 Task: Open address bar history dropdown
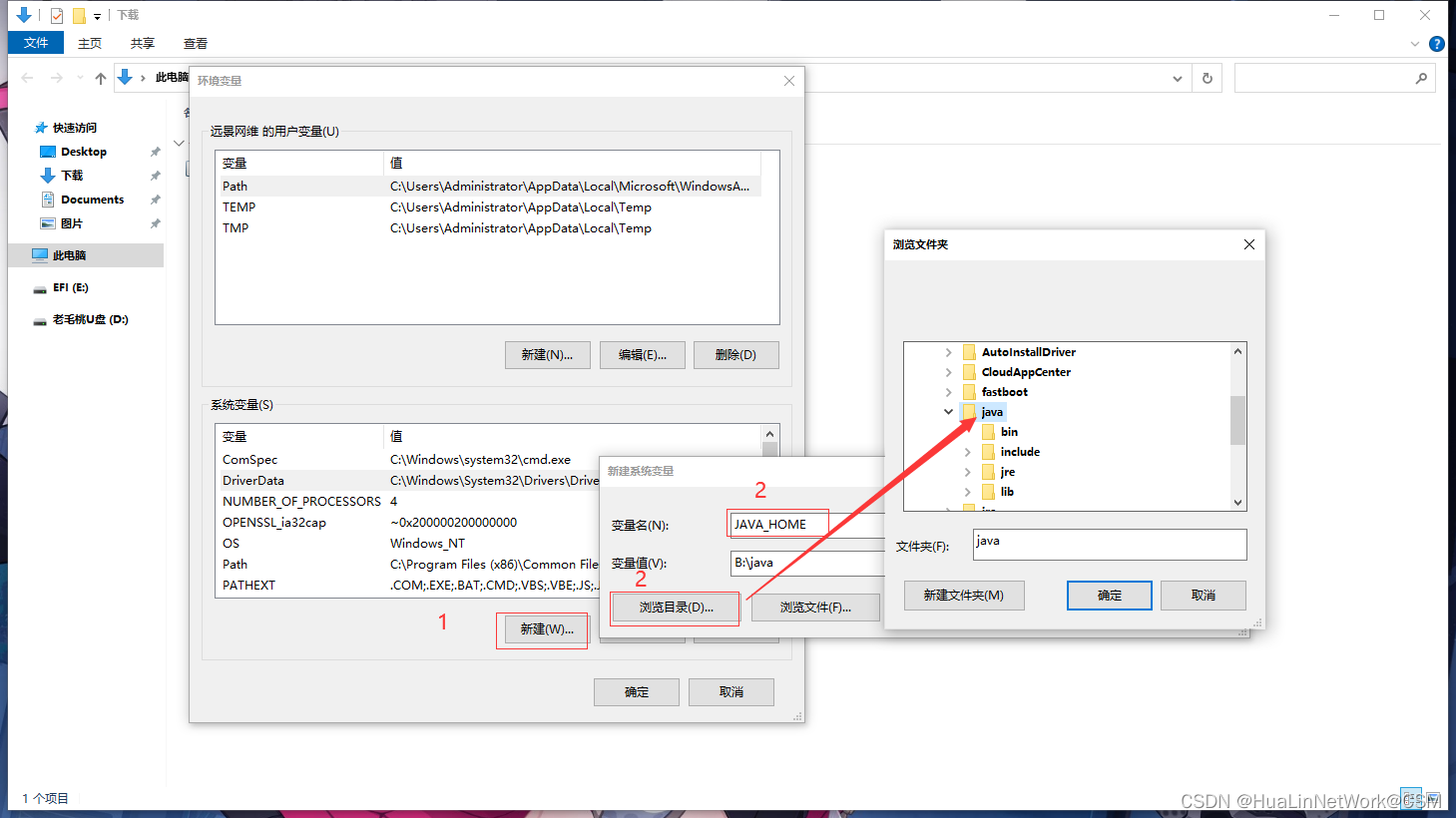click(1178, 78)
